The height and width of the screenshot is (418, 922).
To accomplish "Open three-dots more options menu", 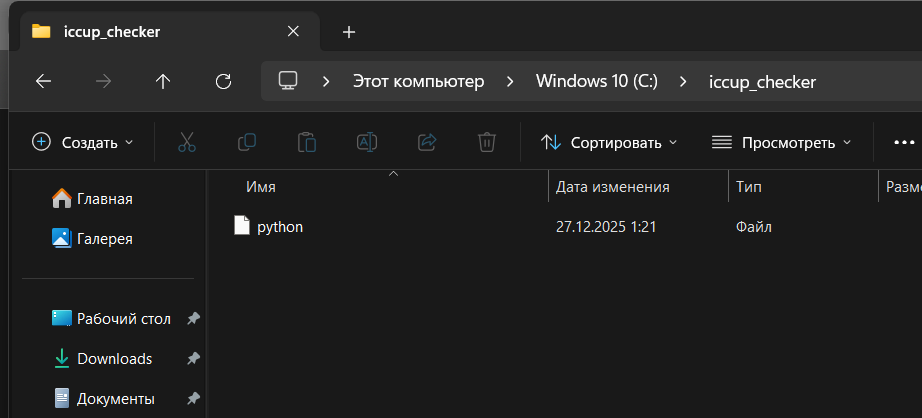I will [904, 142].
